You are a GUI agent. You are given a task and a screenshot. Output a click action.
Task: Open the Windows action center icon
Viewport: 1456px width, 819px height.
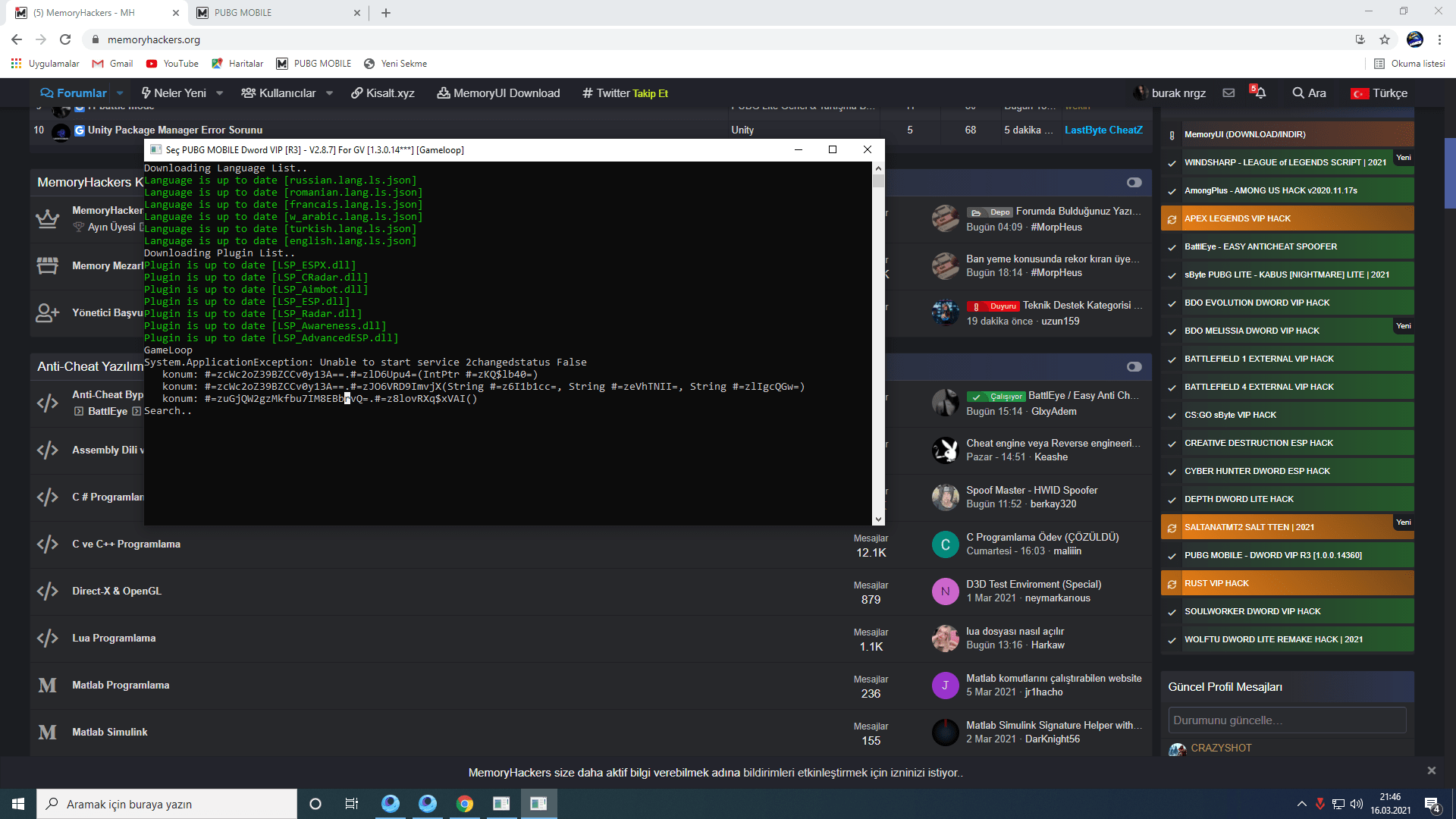click(1432, 805)
